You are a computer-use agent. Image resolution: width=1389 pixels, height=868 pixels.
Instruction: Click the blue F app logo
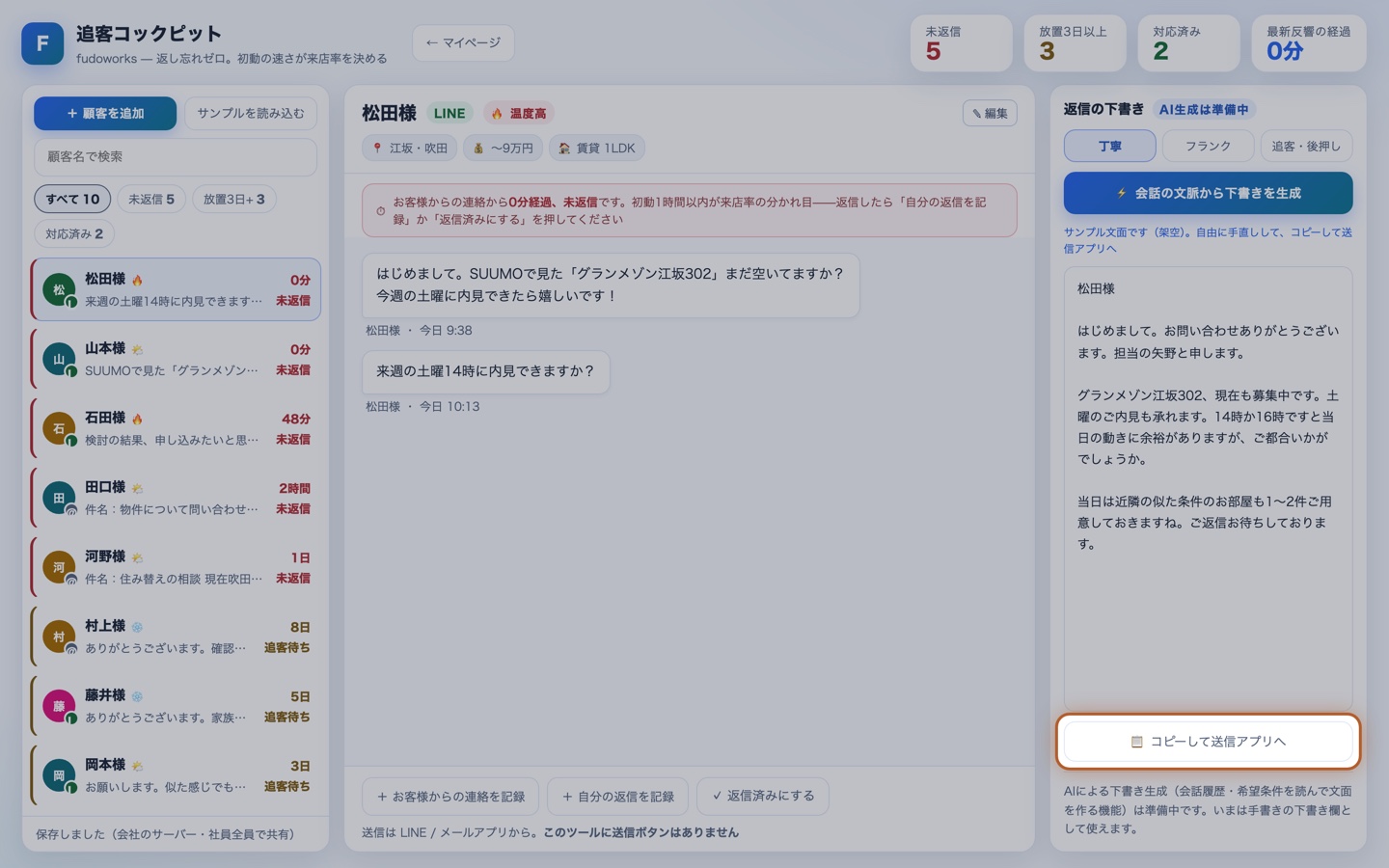click(x=42, y=43)
